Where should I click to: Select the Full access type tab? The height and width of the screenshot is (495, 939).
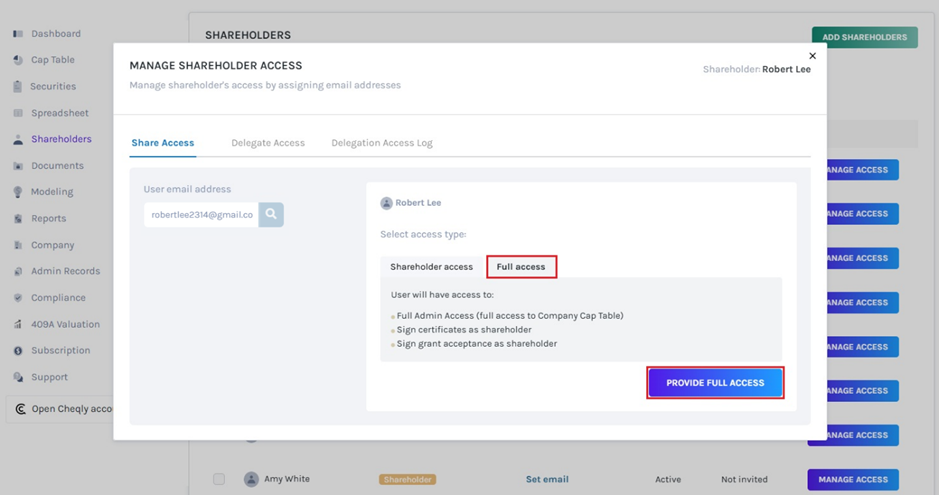521,267
